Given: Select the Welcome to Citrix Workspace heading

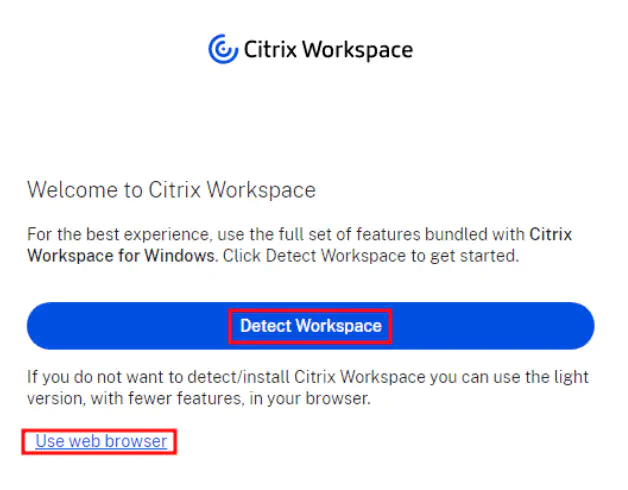Looking at the screenshot, I should [171, 190].
